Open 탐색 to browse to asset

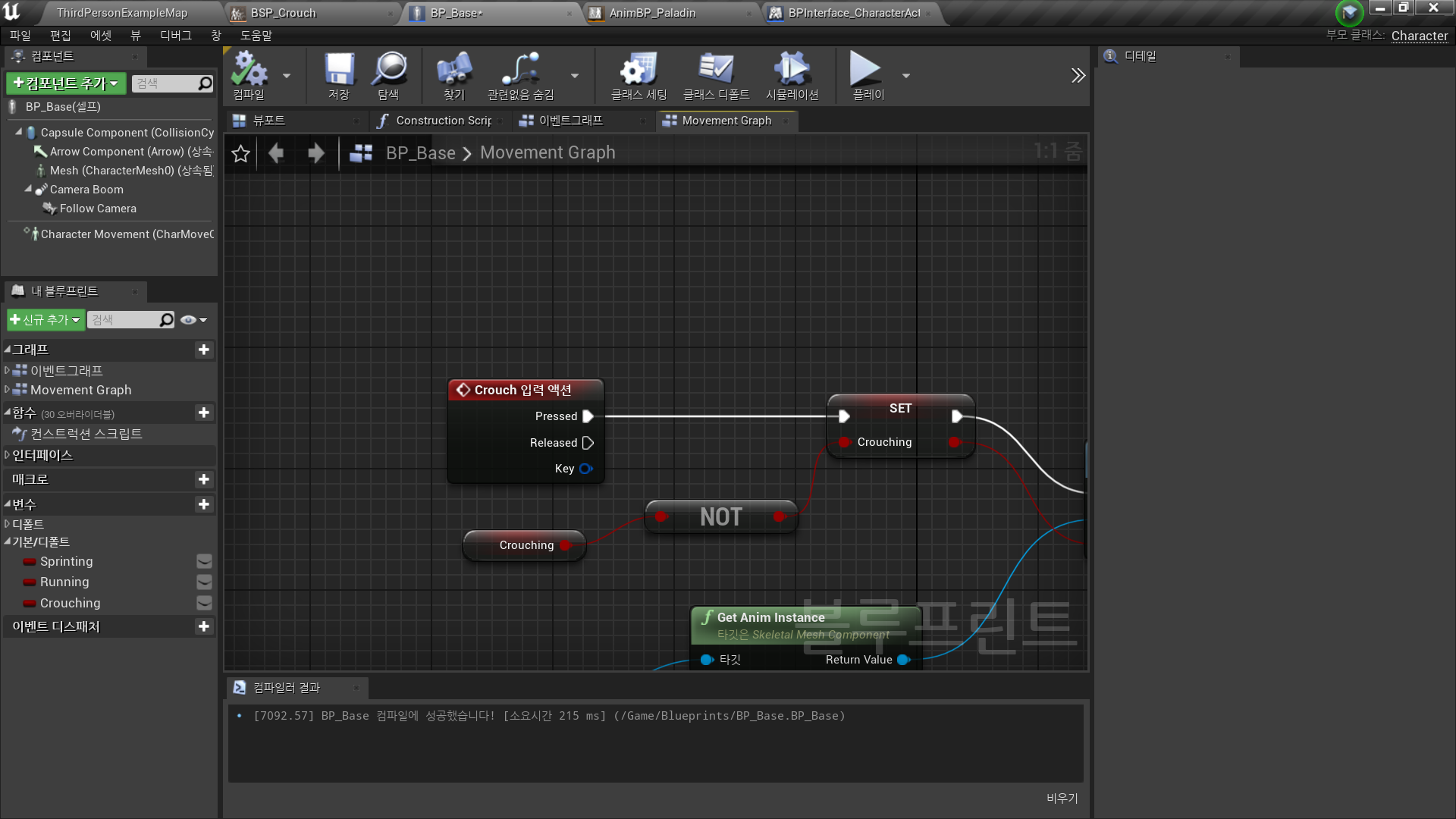389,74
